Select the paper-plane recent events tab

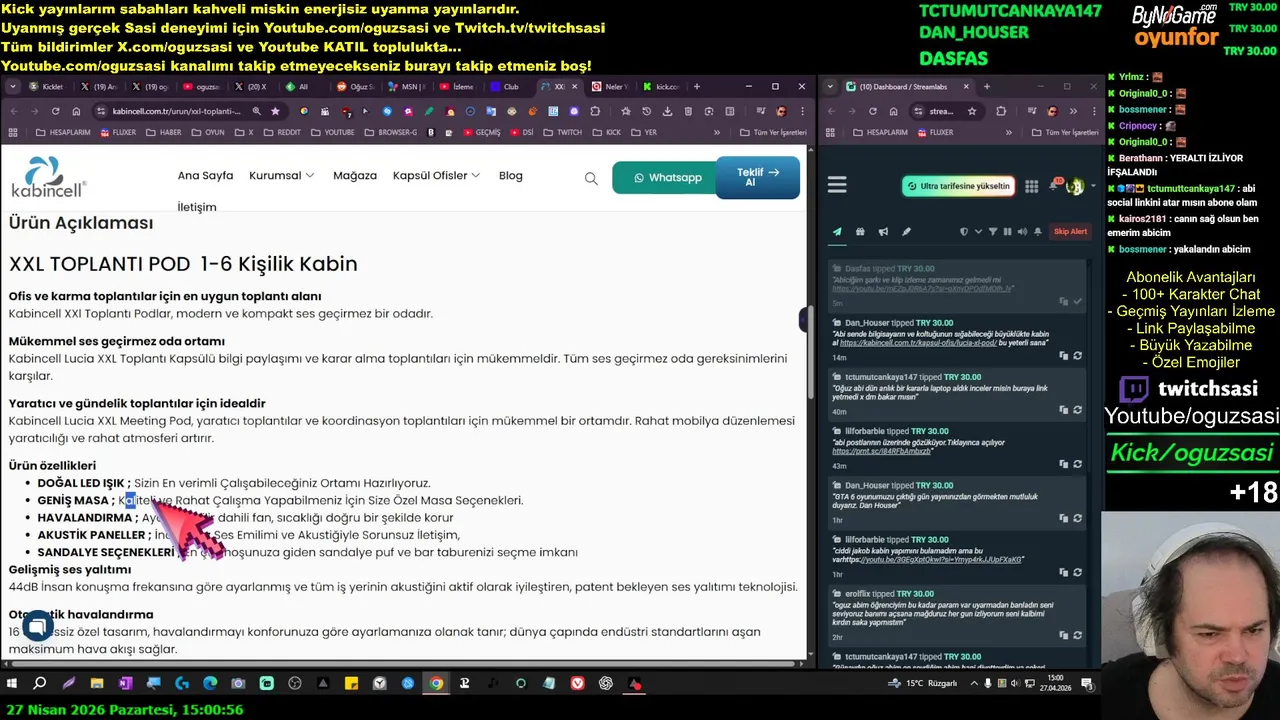tap(837, 232)
